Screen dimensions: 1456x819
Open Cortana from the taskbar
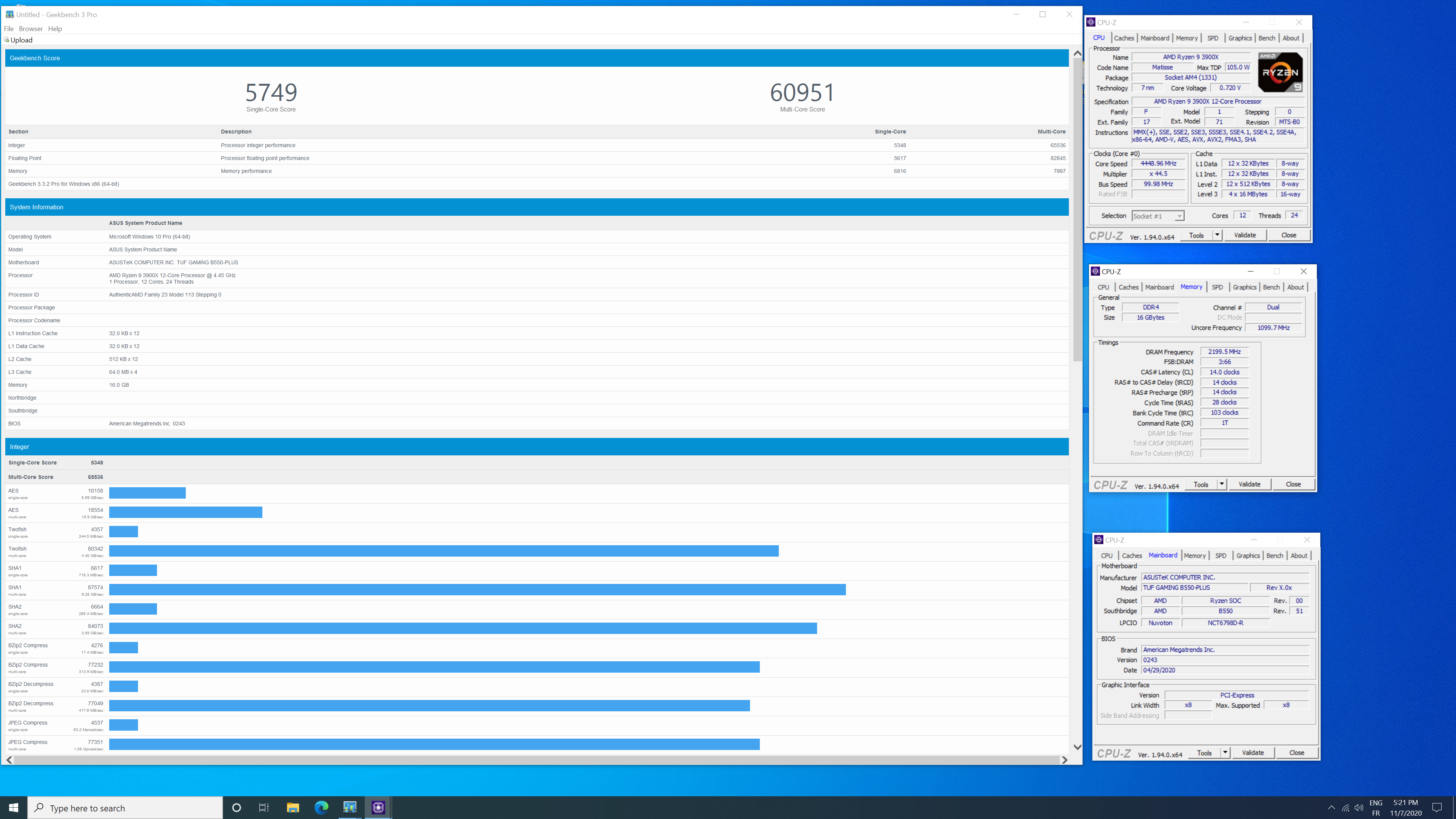coord(237,808)
